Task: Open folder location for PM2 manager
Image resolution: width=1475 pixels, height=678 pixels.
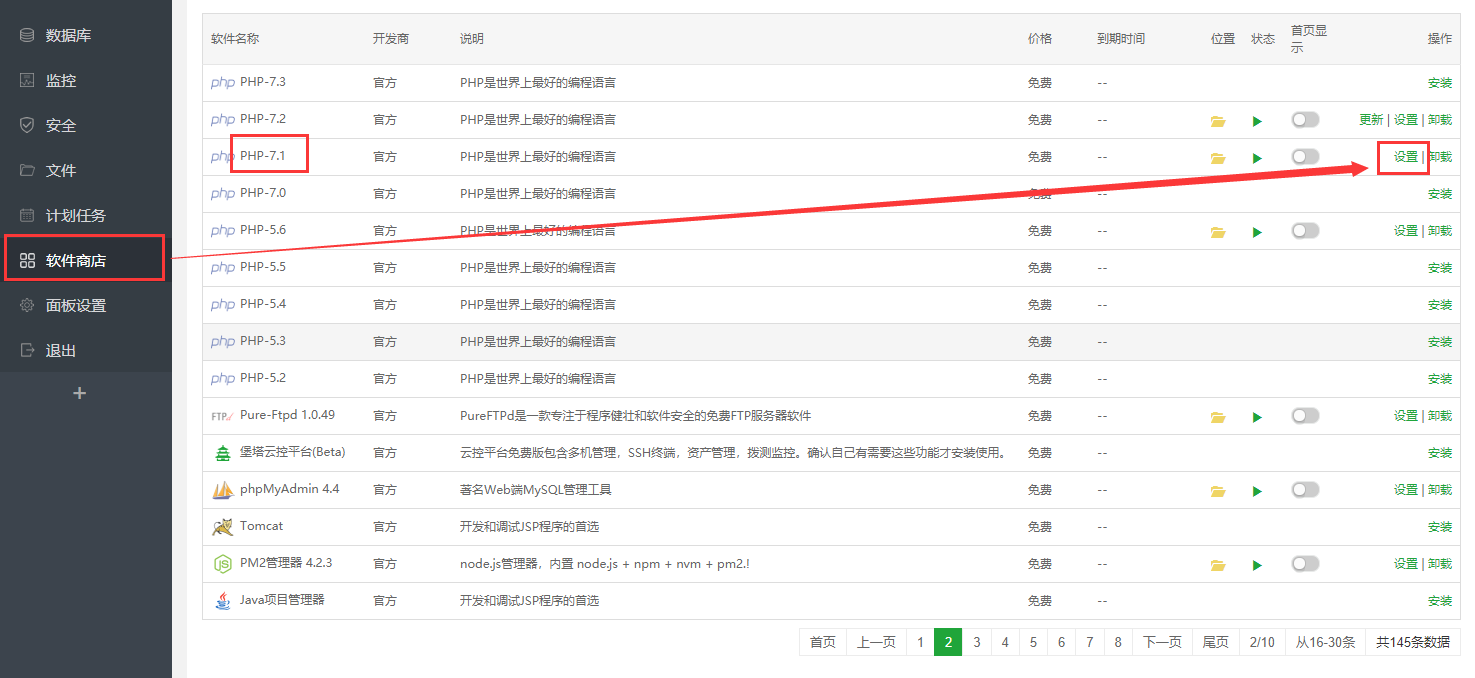Action: coord(1217,565)
